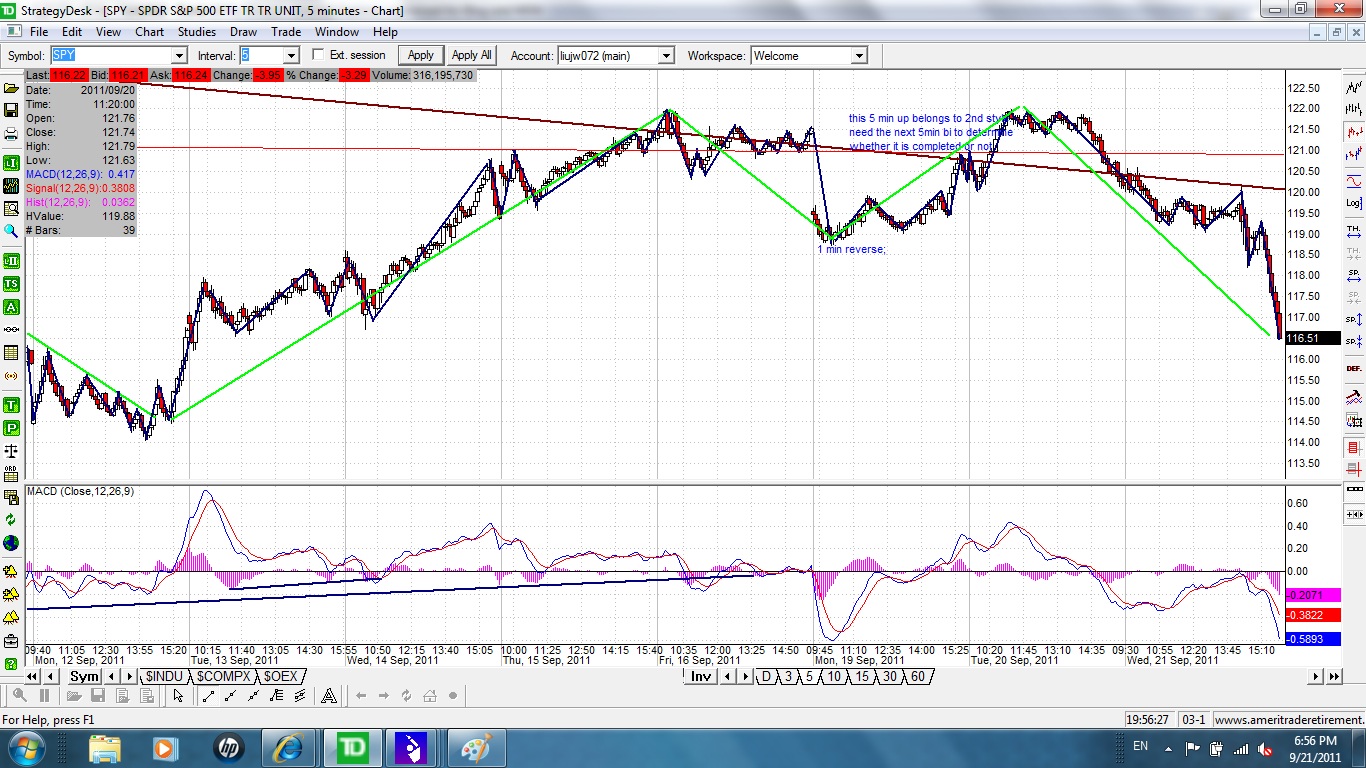Open the File menu
Viewport: 1366px width, 768px height.
[38, 32]
